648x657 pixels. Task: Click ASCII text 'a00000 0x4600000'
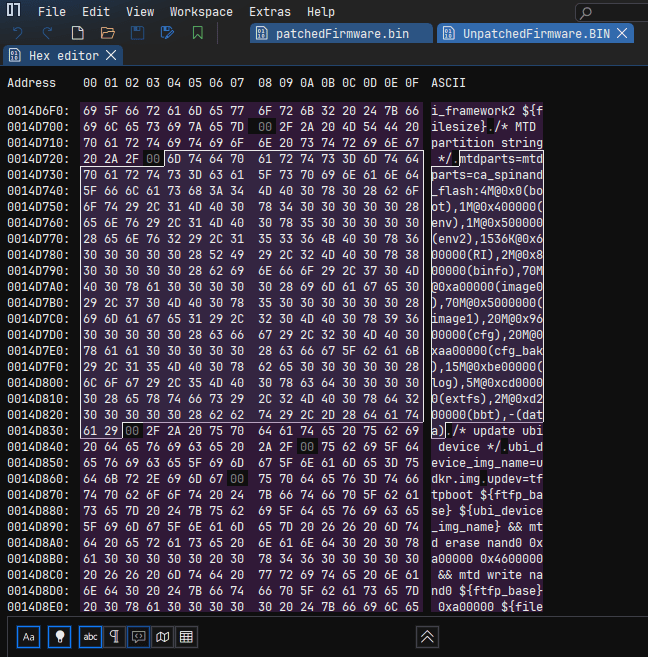[487, 559]
